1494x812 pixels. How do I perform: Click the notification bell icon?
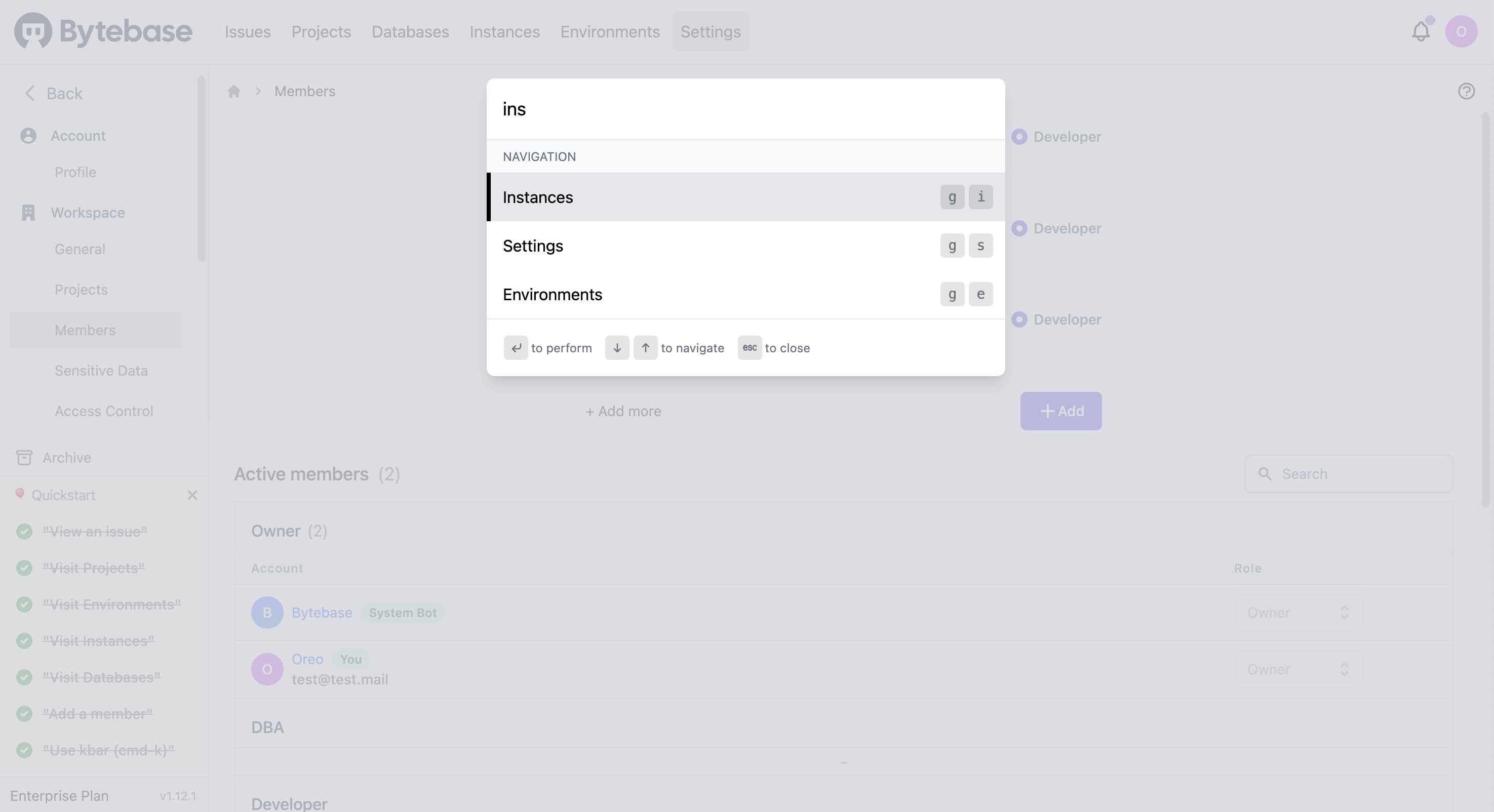click(x=1421, y=31)
